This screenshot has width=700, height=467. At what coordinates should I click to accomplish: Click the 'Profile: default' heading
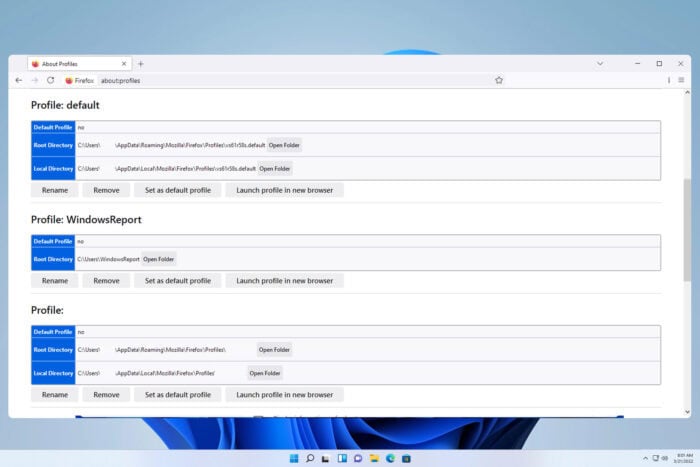point(65,105)
